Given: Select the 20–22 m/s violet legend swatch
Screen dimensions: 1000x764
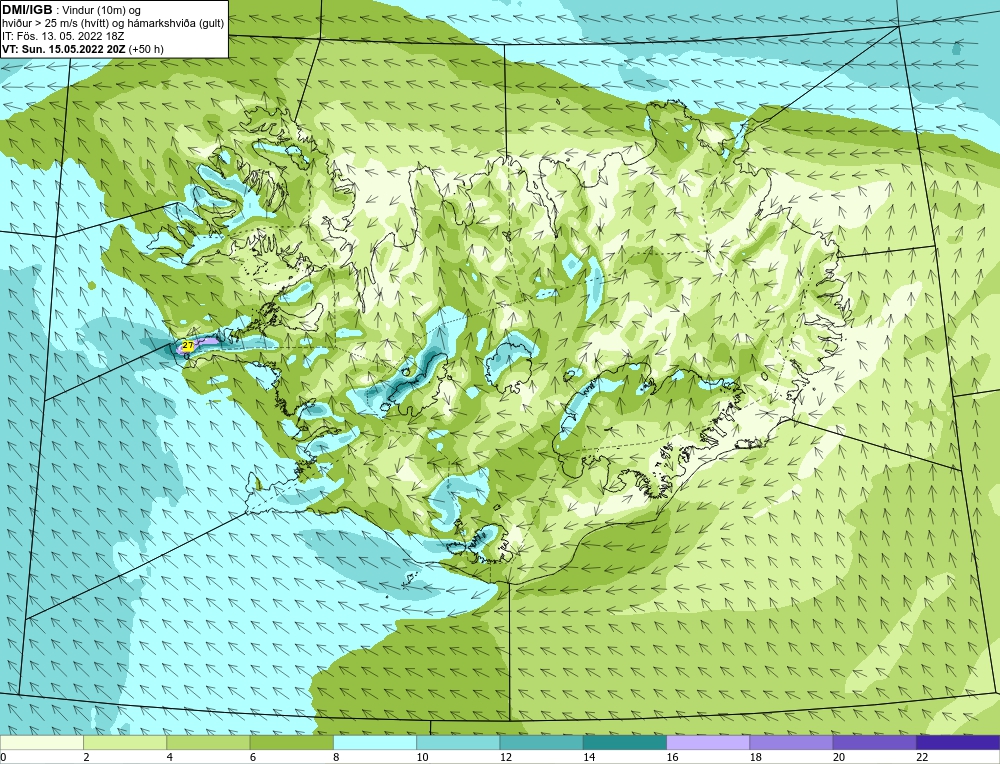Looking at the screenshot, I should (x=874, y=742).
